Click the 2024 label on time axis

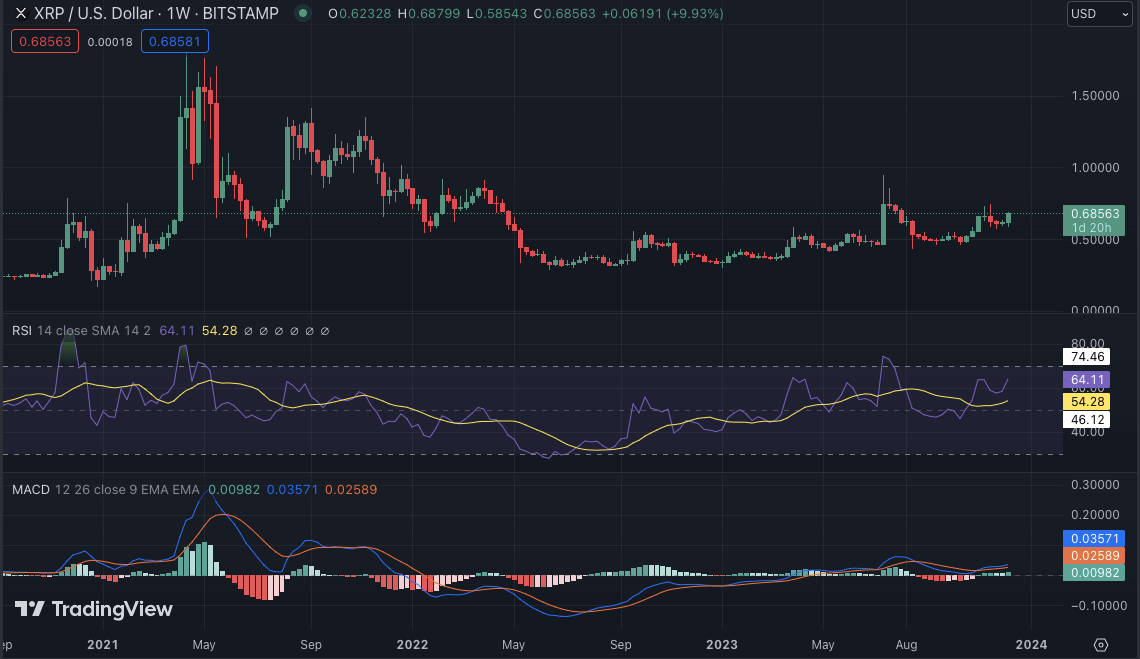point(1032,645)
